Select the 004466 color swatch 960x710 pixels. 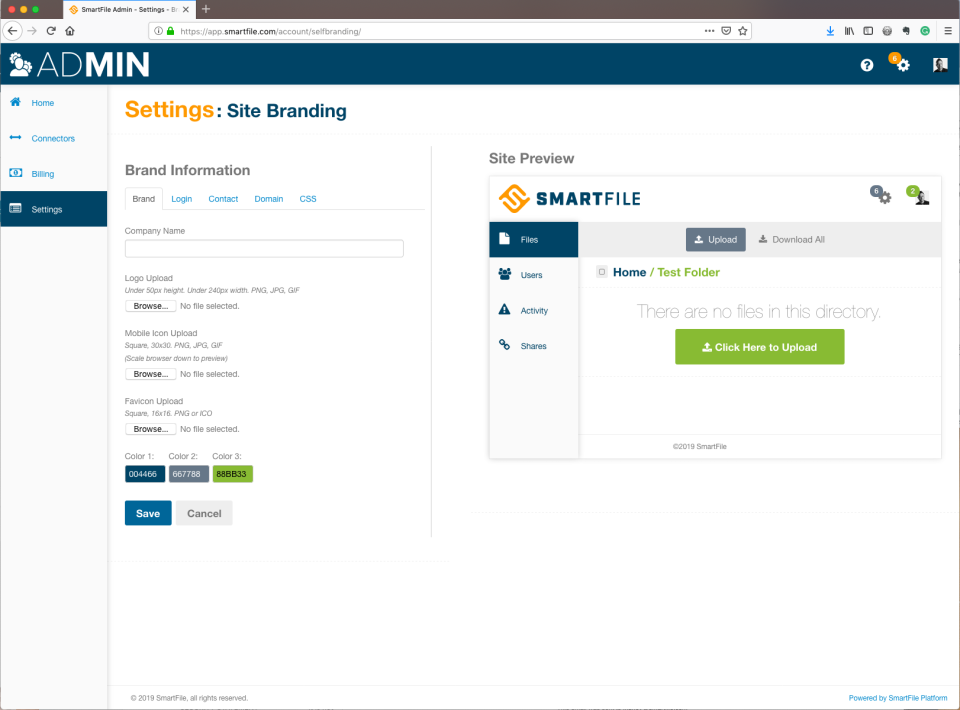pos(144,473)
